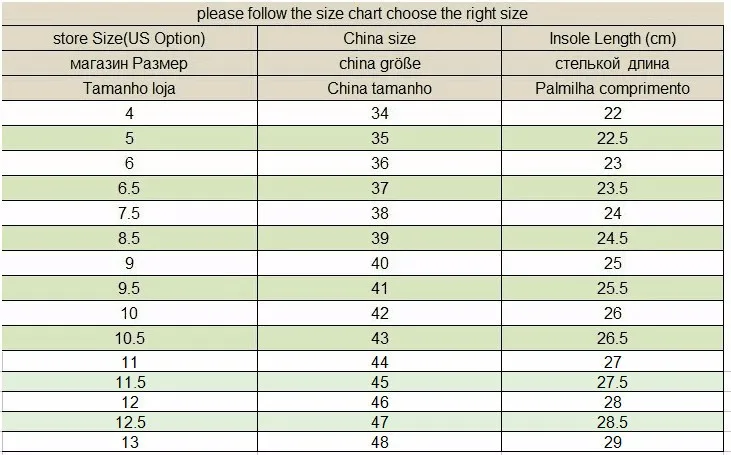
Task: Select US size 4 cell
Action: pyautogui.click(x=129, y=113)
